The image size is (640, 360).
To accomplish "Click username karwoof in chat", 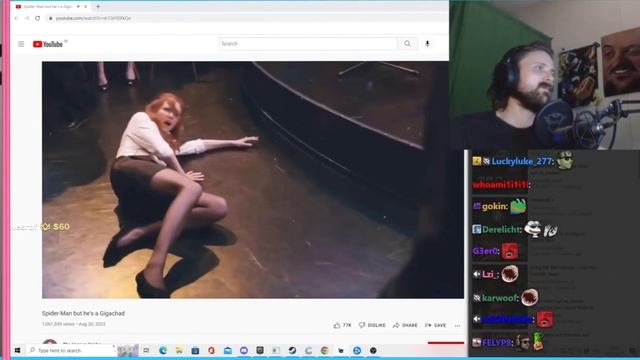I will point(500,298).
